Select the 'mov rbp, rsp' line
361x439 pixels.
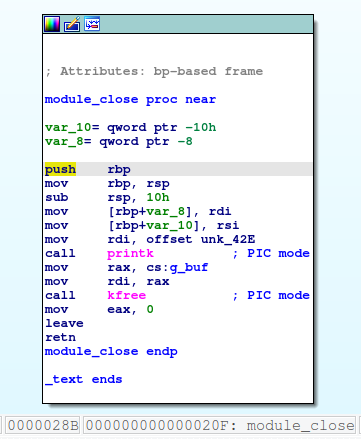[107, 183]
